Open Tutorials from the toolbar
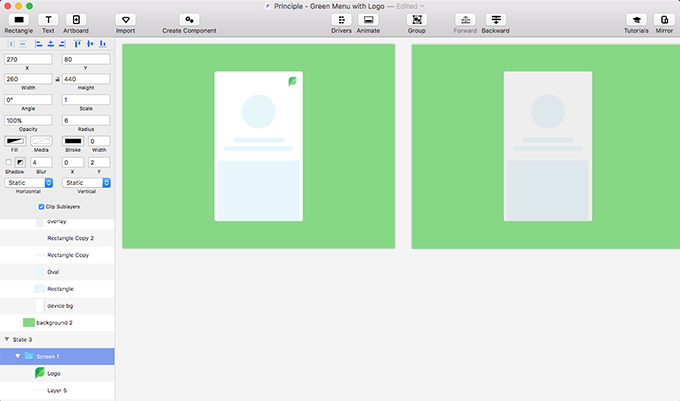 coord(636,20)
